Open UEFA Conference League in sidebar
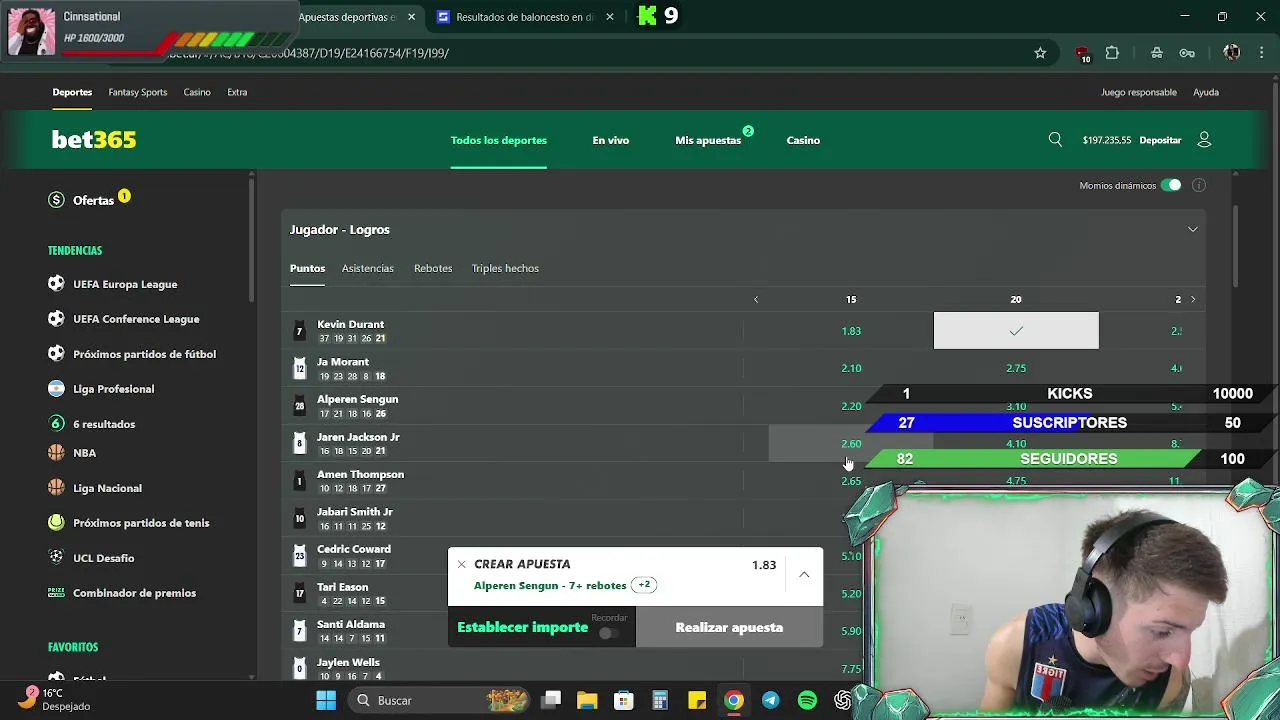Screen dimensions: 1280x720 coord(136,319)
